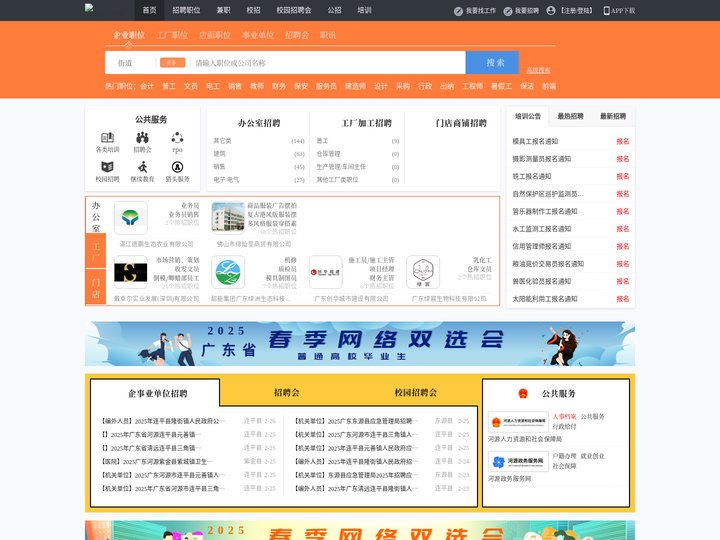This screenshot has height=540, width=720.
Task: Select the 店面职位 search tab
Action: (215, 35)
